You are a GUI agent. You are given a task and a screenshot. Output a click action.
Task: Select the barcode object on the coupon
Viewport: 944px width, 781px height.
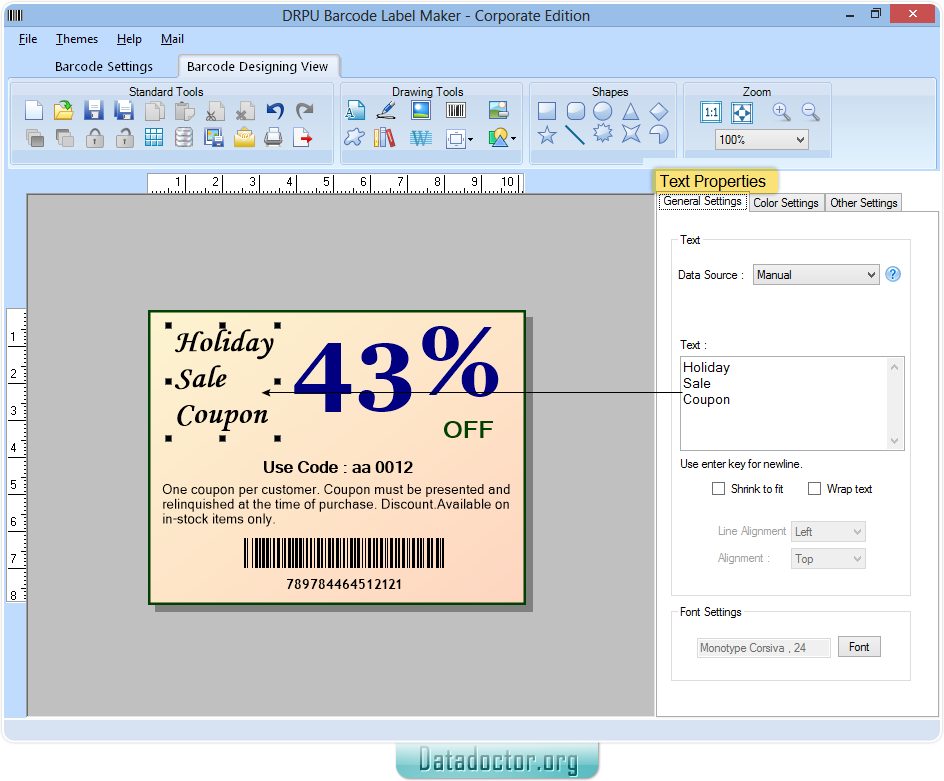click(344, 553)
